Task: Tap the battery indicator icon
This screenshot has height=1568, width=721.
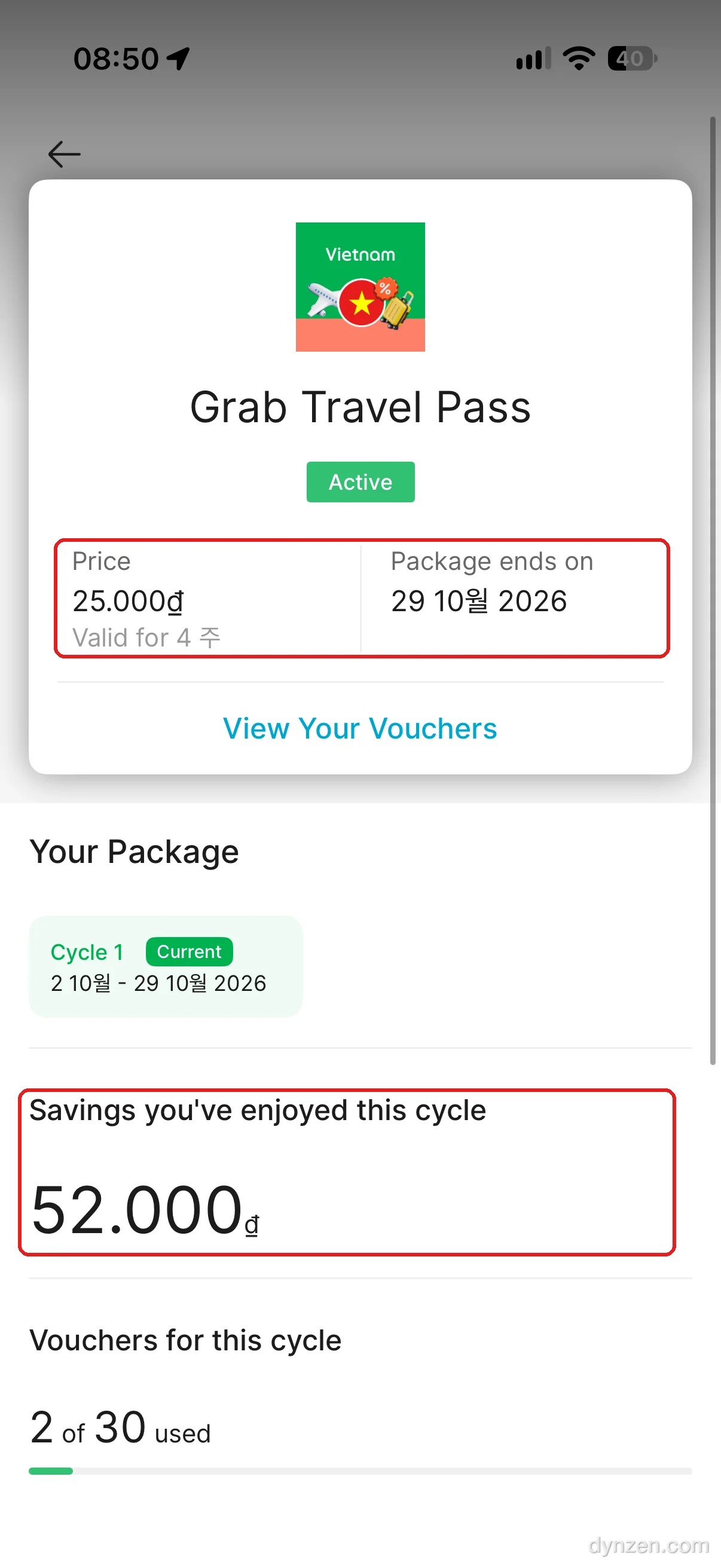Action: tap(632, 59)
